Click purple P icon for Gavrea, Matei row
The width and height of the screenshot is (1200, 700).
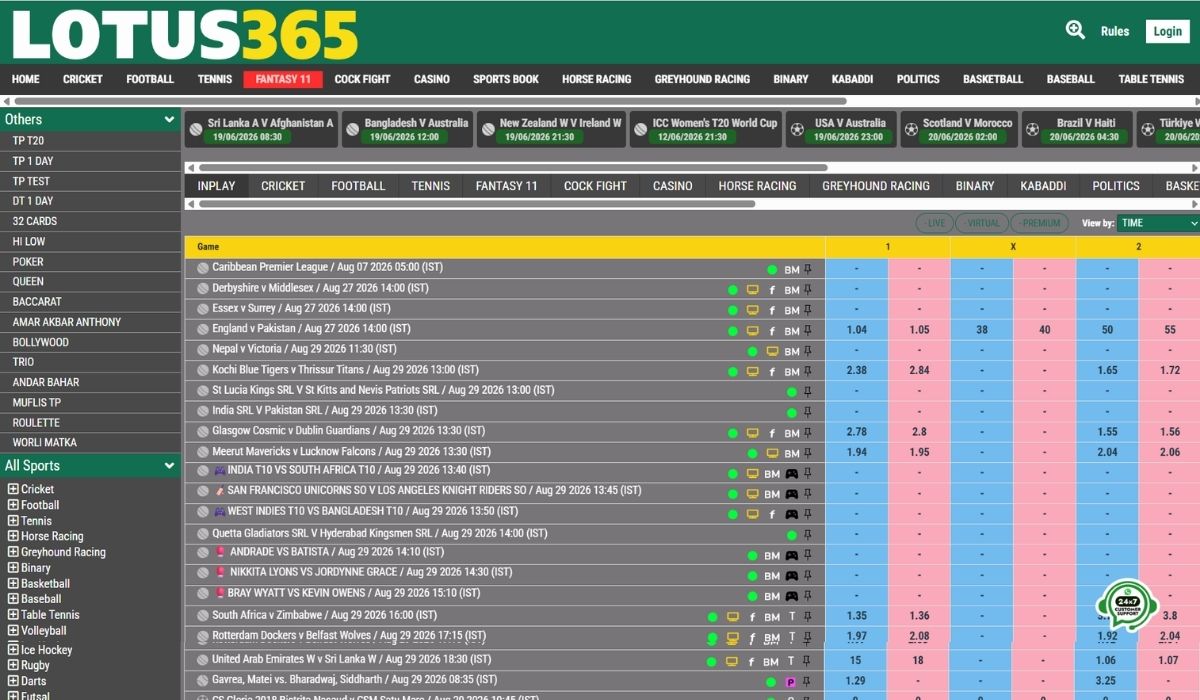790,682
